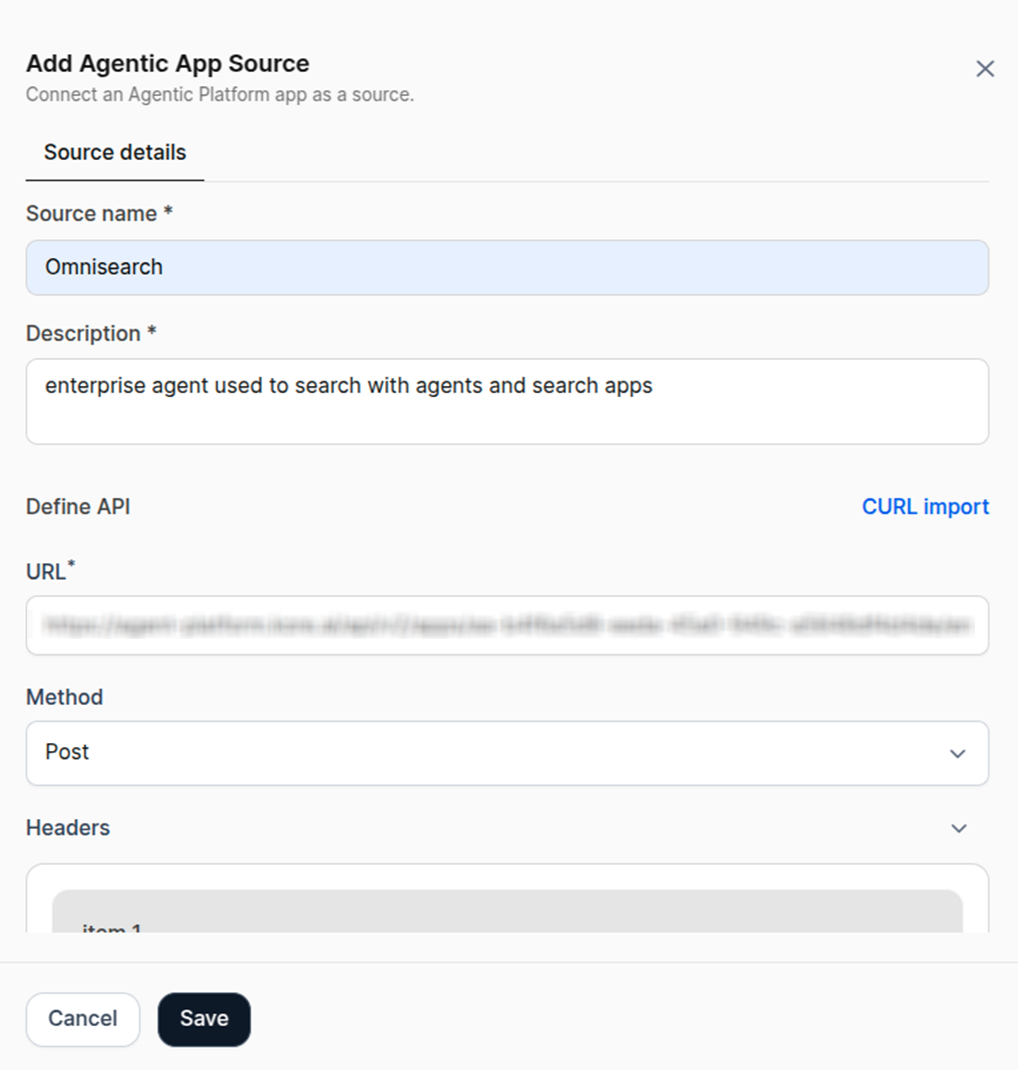Open the CURL import link
This screenshot has height=1070, width=1018.
[925, 507]
